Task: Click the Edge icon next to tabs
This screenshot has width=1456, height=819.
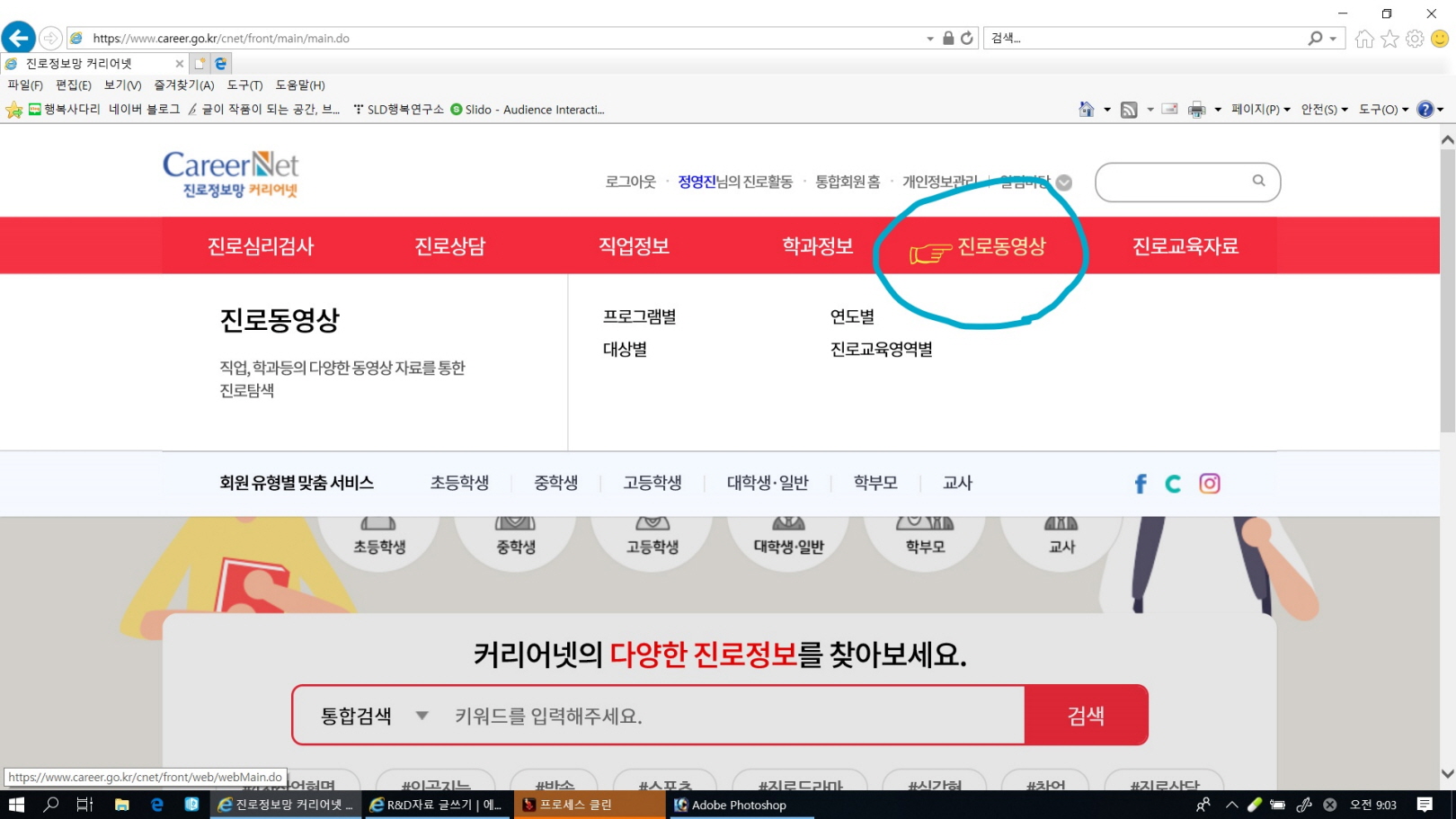Action: pos(221,63)
